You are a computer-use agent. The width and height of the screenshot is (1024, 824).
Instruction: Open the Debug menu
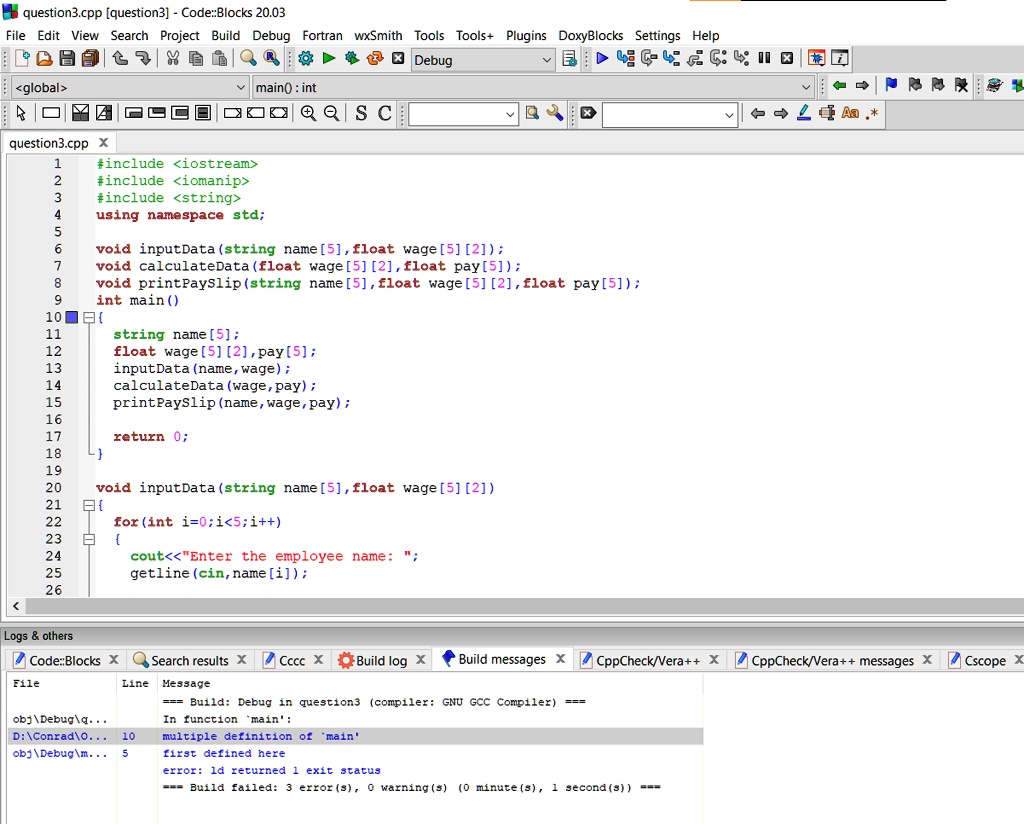[x=271, y=35]
